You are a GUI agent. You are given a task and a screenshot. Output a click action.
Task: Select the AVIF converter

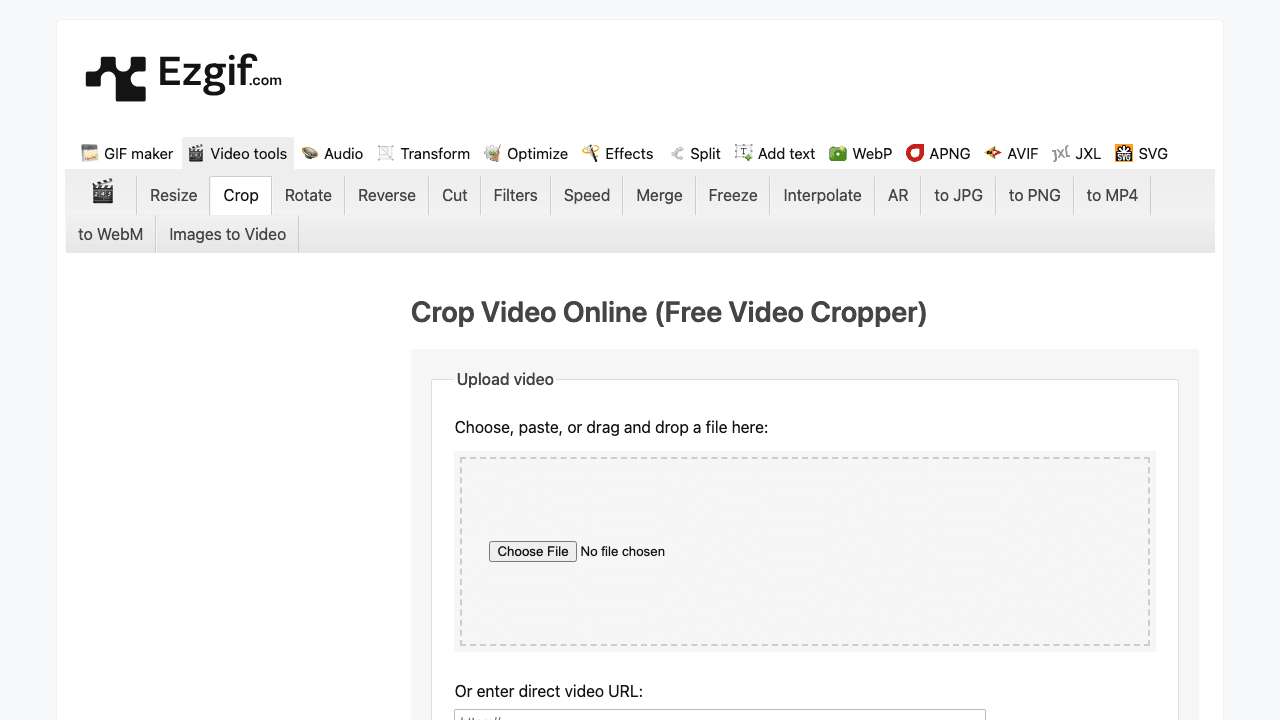(x=1012, y=153)
